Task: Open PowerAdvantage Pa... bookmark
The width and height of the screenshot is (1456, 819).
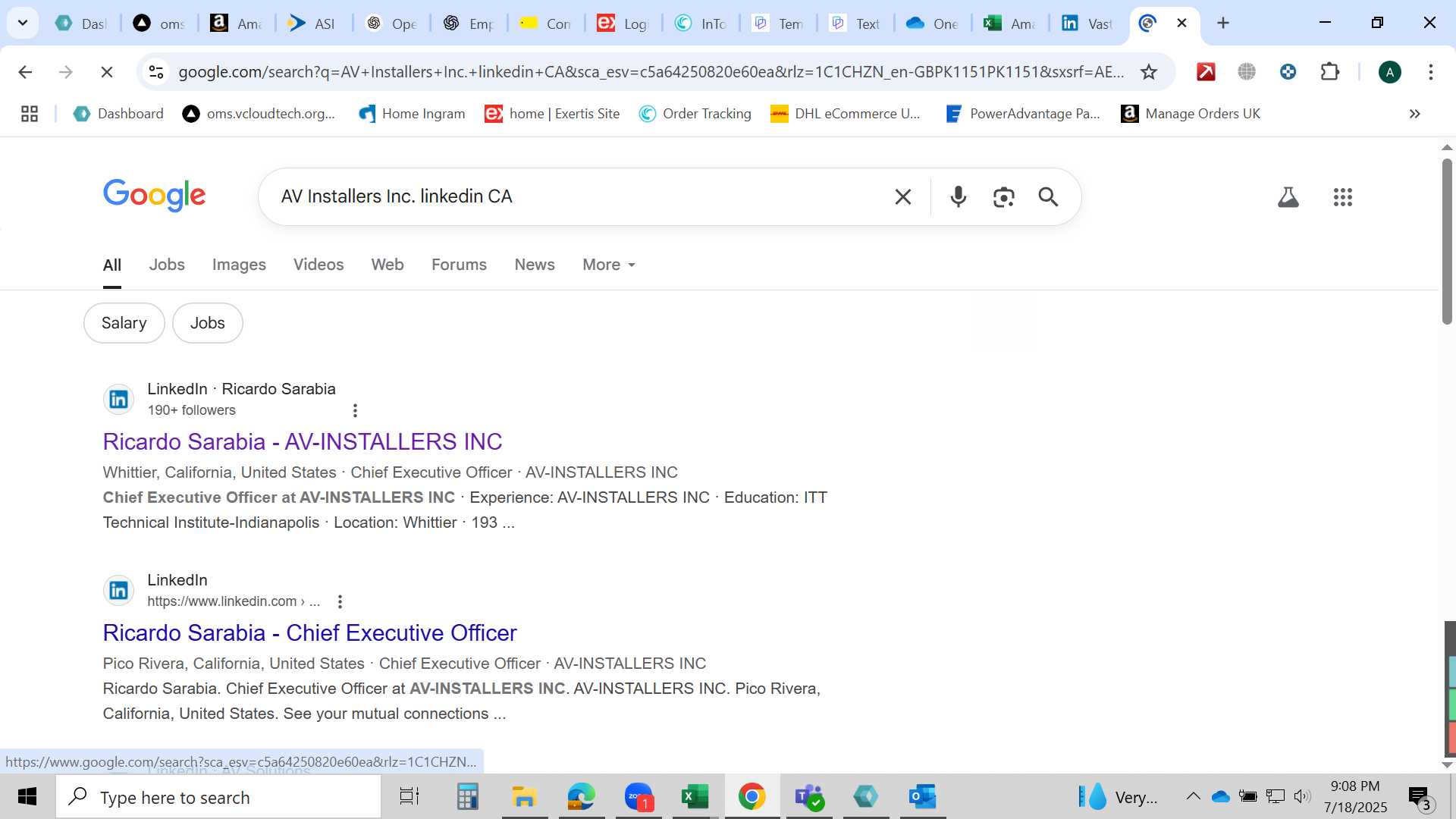Action: point(1023,114)
